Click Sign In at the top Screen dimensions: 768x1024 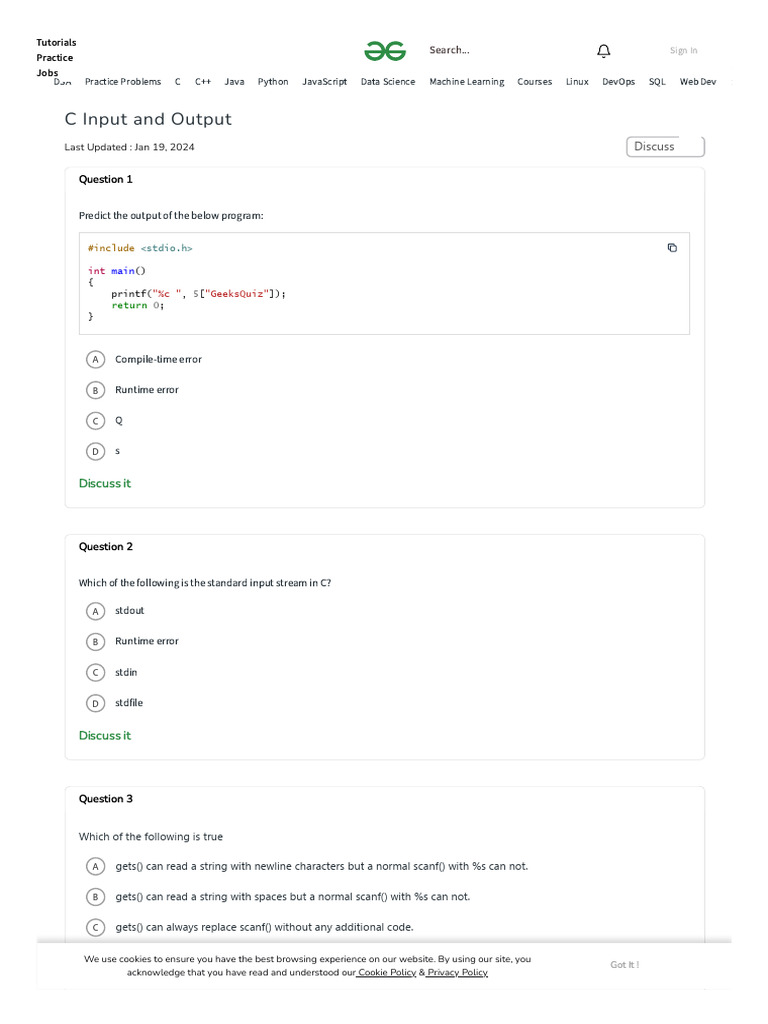pos(684,51)
